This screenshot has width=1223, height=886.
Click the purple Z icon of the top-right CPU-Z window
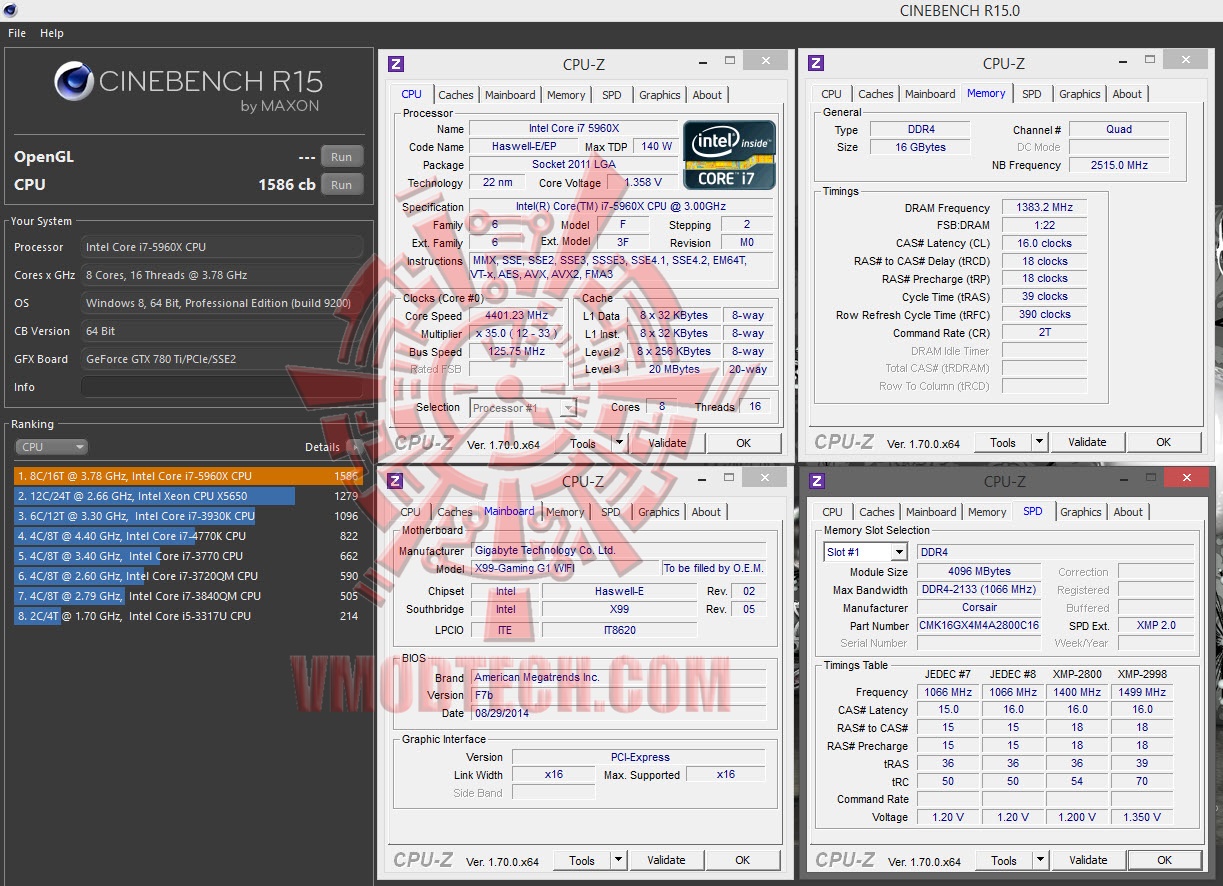coord(816,63)
